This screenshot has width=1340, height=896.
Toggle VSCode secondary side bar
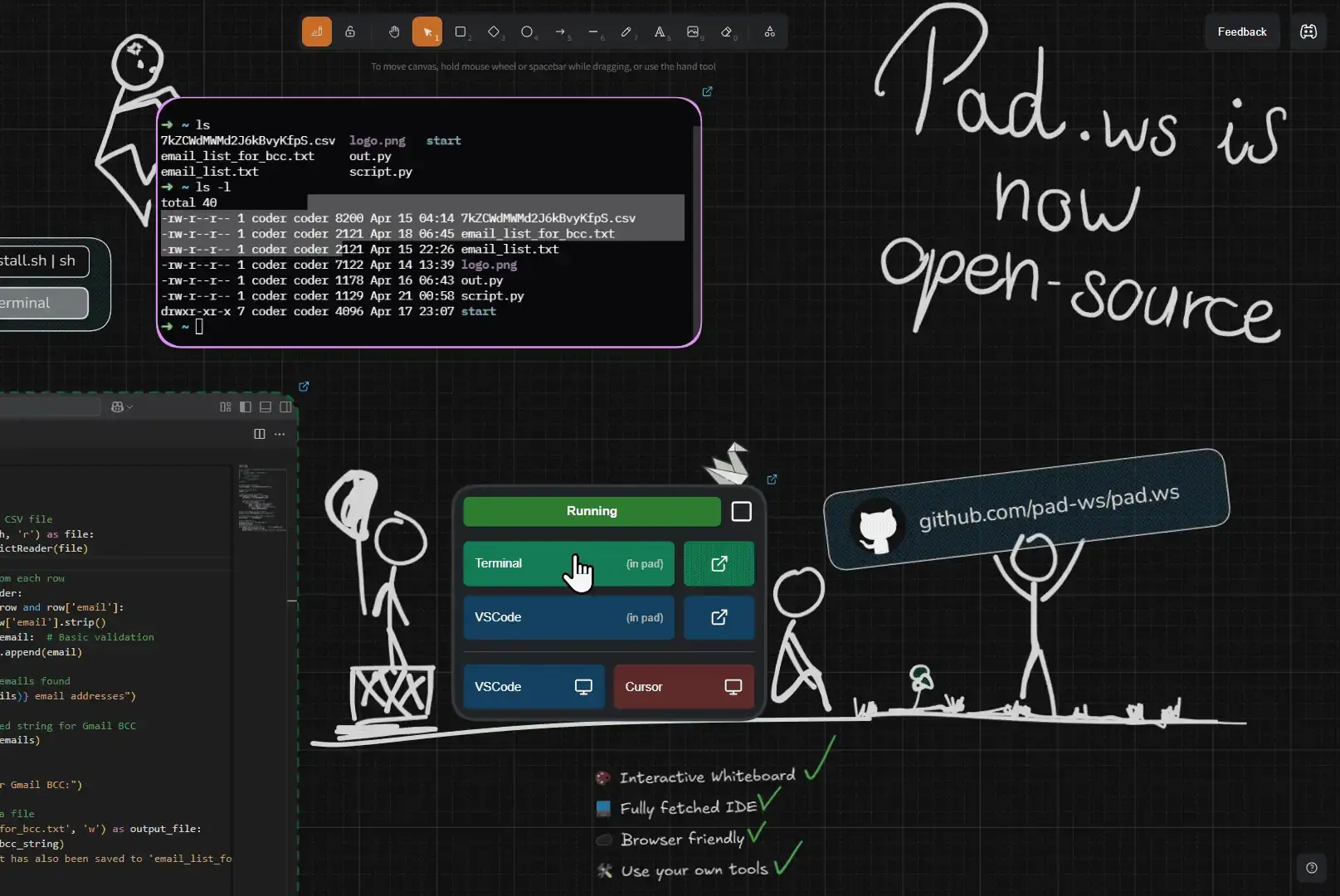coord(285,407)
